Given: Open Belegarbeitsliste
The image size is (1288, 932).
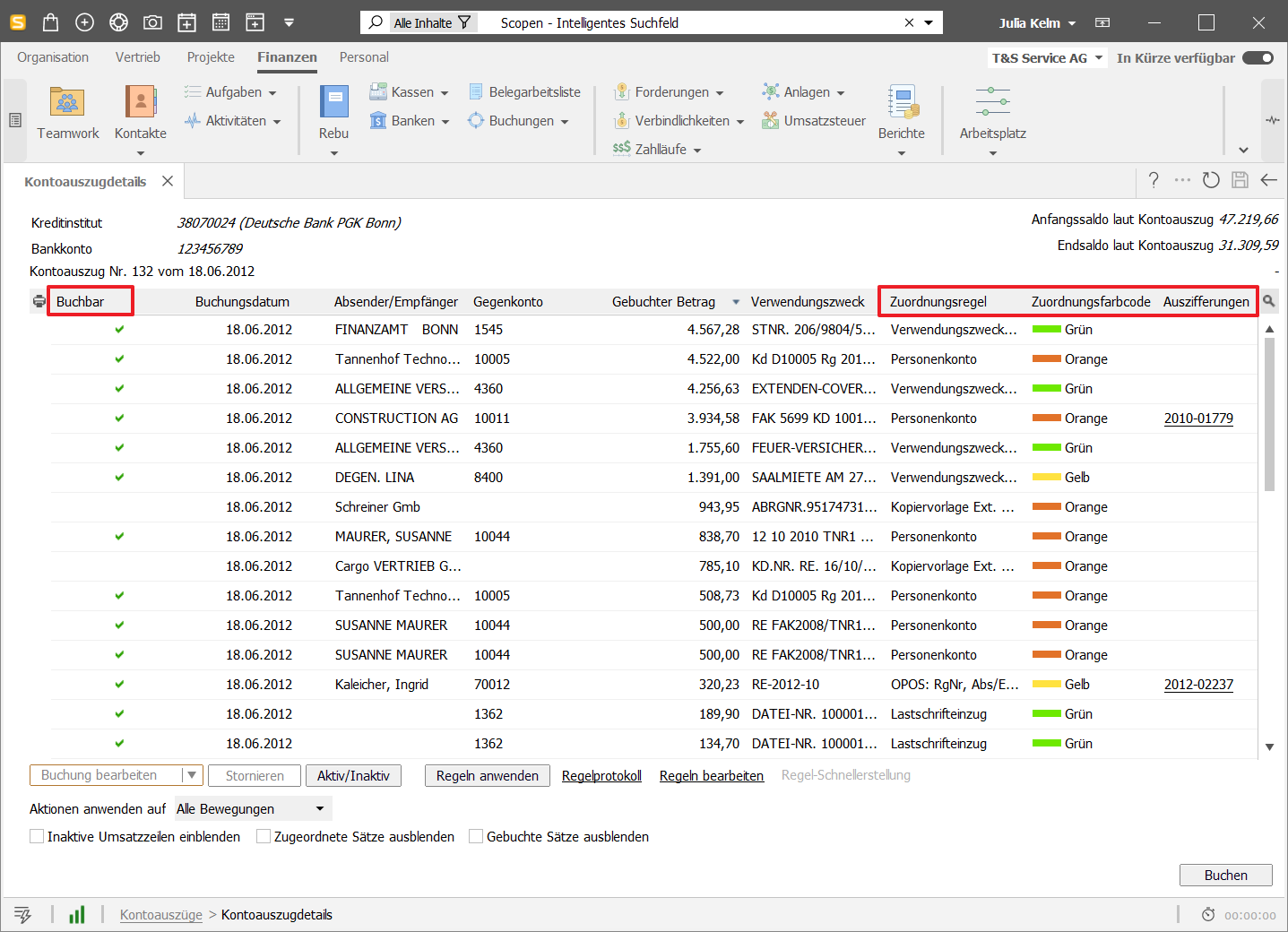Looking at the screenshot, I should pos(524,92).
